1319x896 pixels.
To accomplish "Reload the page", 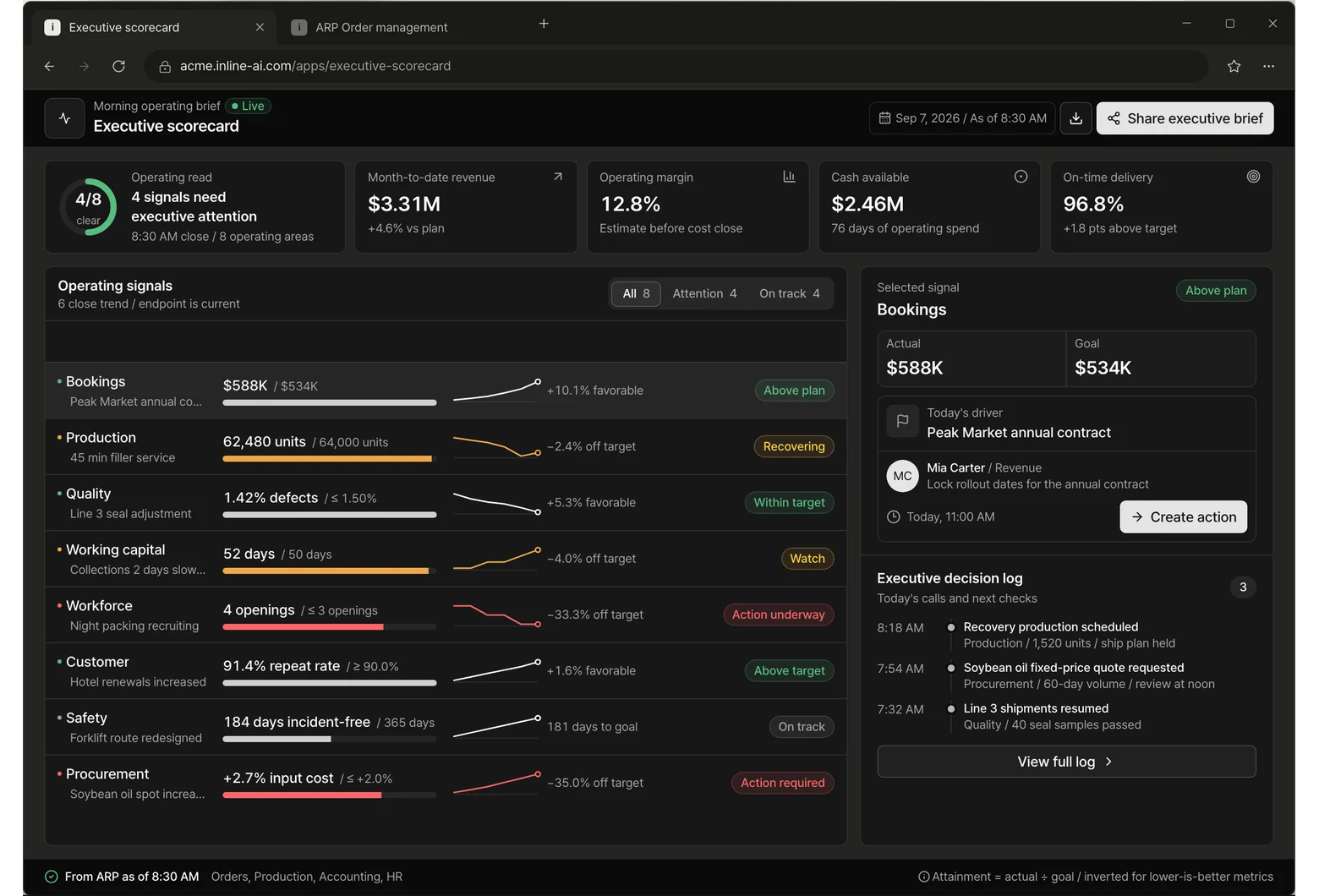I will [x=118, y=66].
